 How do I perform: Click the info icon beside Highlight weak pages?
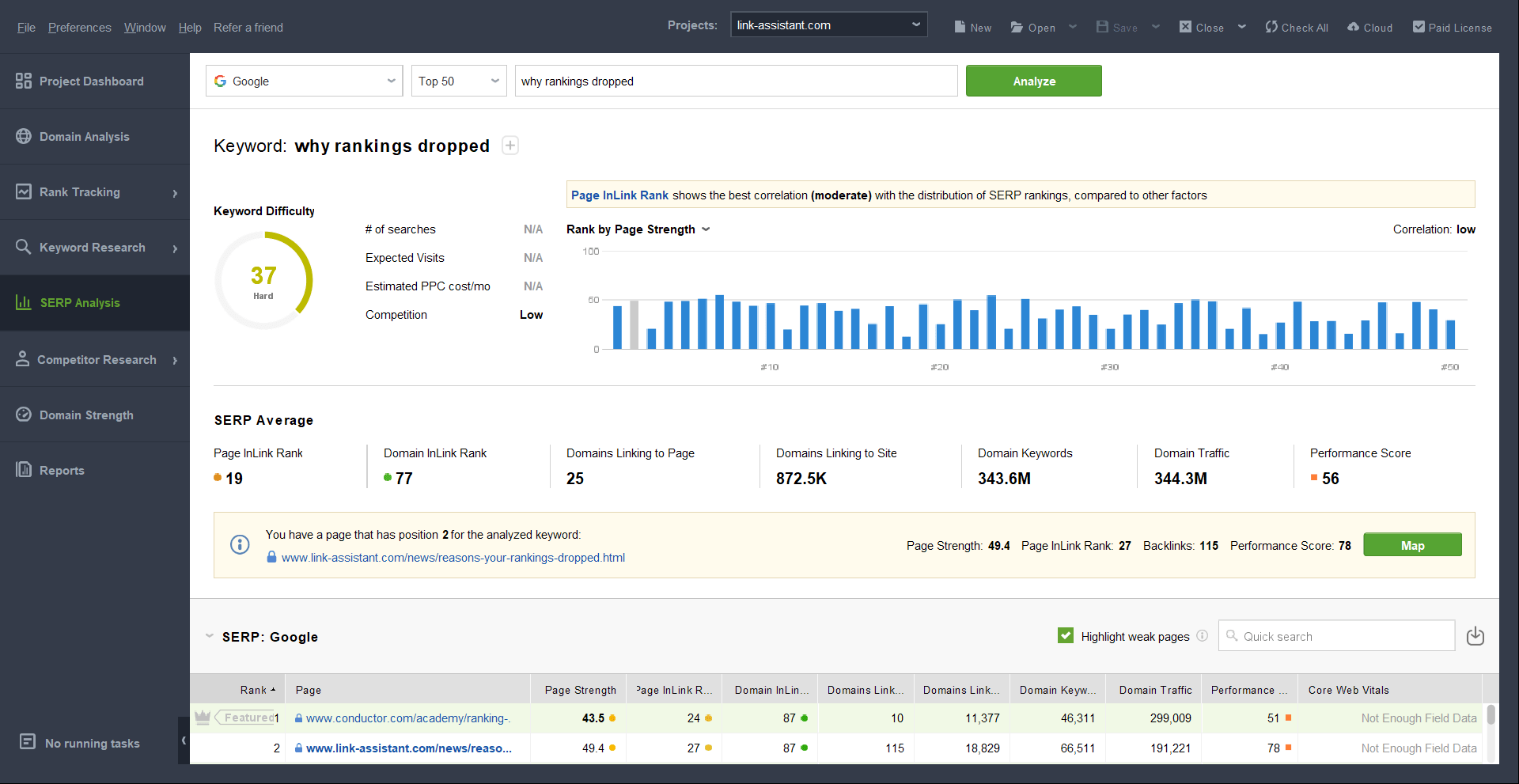pos(1202,636)
